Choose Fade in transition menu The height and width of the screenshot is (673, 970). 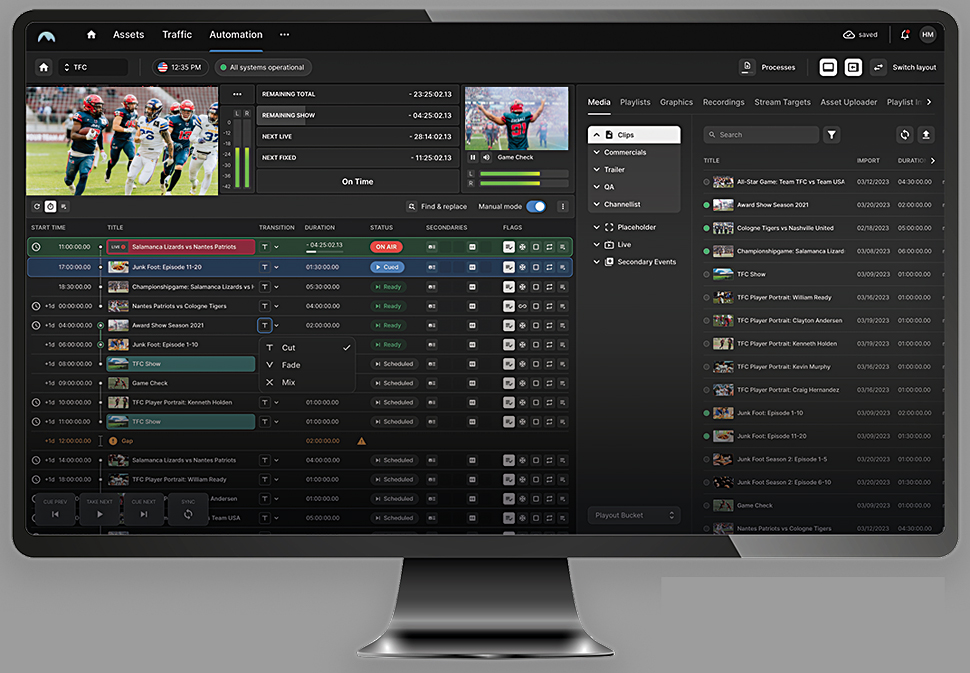tap(307, 365)
